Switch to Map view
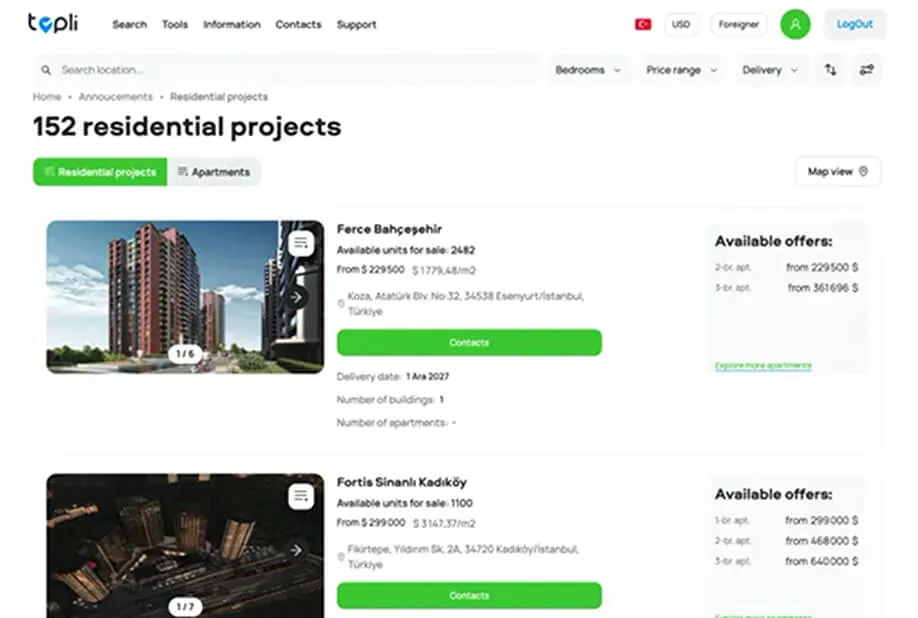The height and width of the screenshot is (618, 918). [838, 171]
